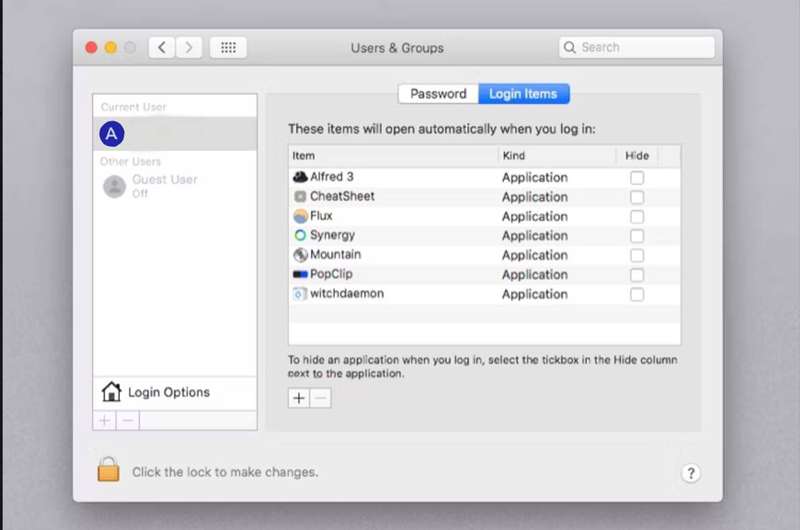800x530 pixels.
Task: Switch to the Password tab
Action: pyautogui.click(x=438, y=94)
